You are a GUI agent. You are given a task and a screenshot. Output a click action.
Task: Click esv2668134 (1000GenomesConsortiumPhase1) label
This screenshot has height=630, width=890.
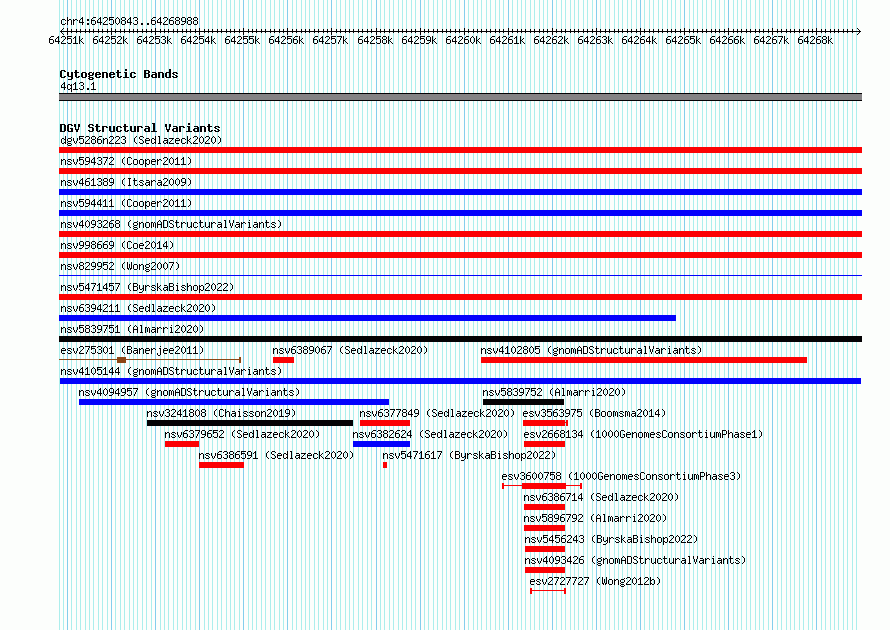click(x=643, y=434)
